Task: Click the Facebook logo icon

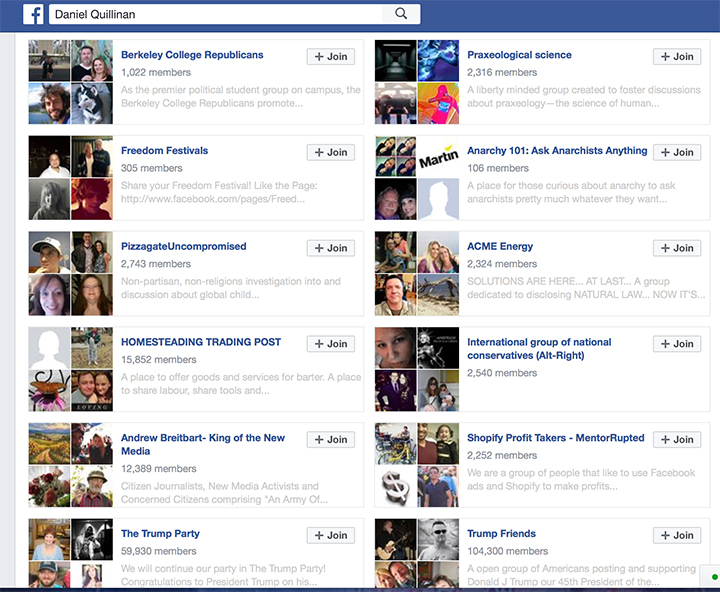Action: coord(34,14)
